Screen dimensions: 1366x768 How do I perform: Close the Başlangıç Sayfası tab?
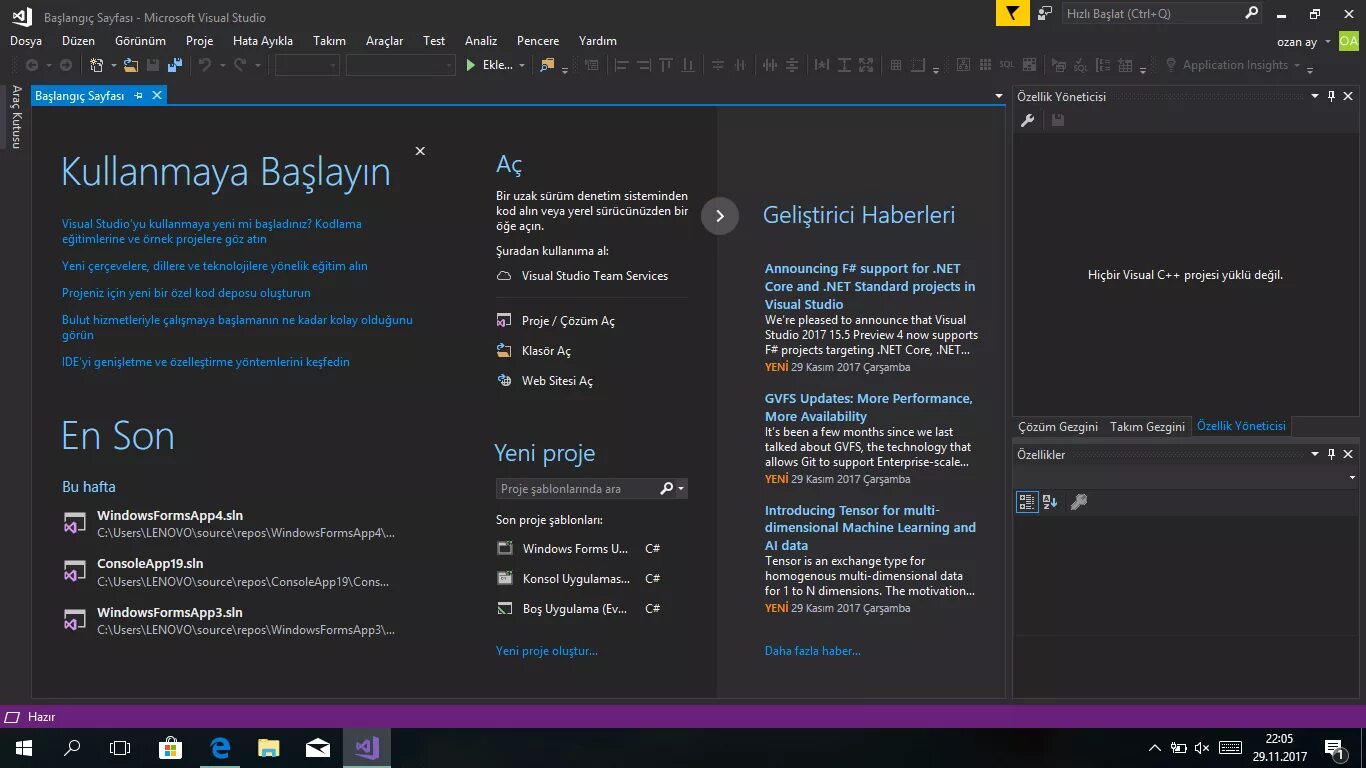(157, 95)
